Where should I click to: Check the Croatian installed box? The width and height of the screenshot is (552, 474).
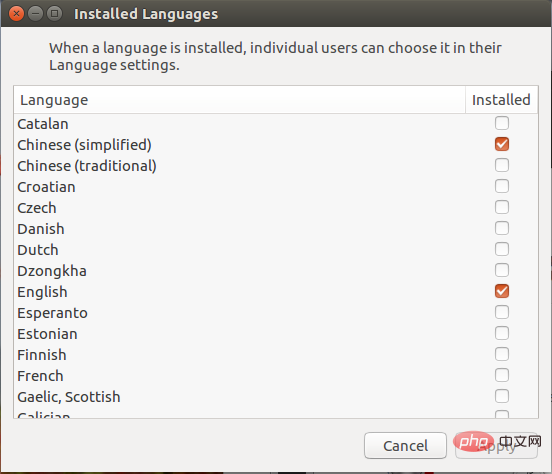502,186
